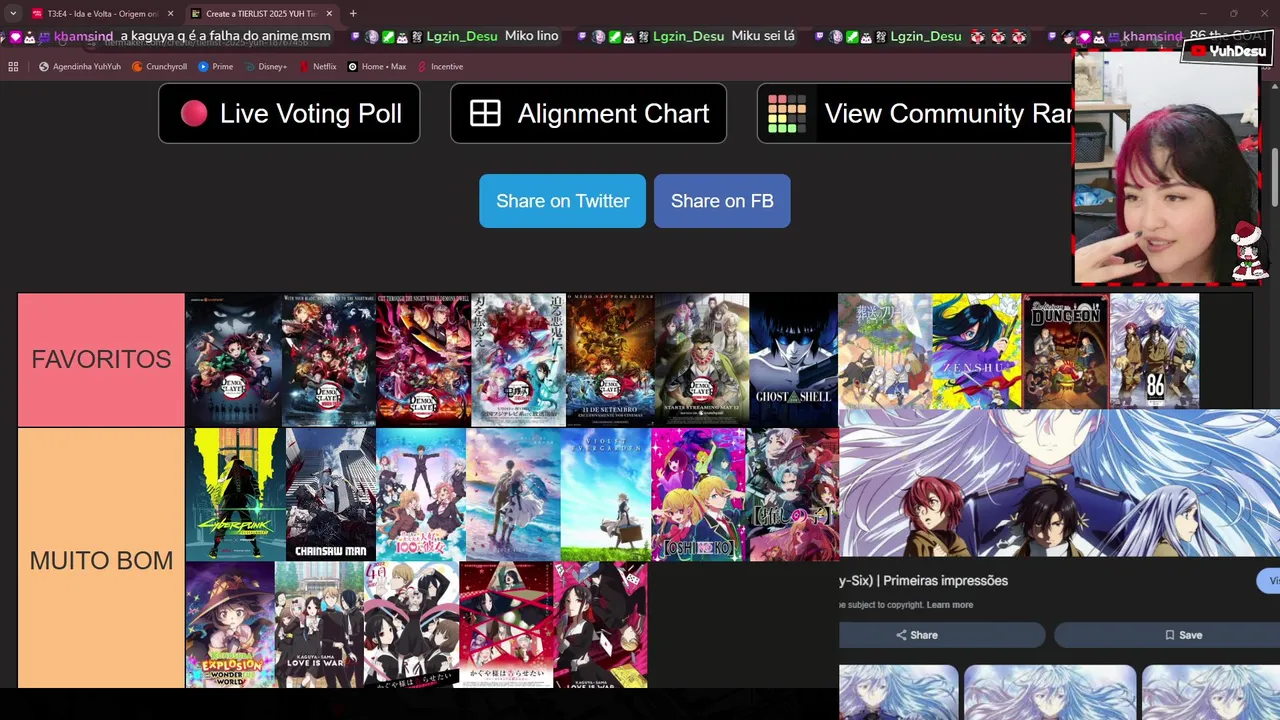Close the 'Create a TIERLIST 2025 YUH' tab

click(x=329, y=14)
